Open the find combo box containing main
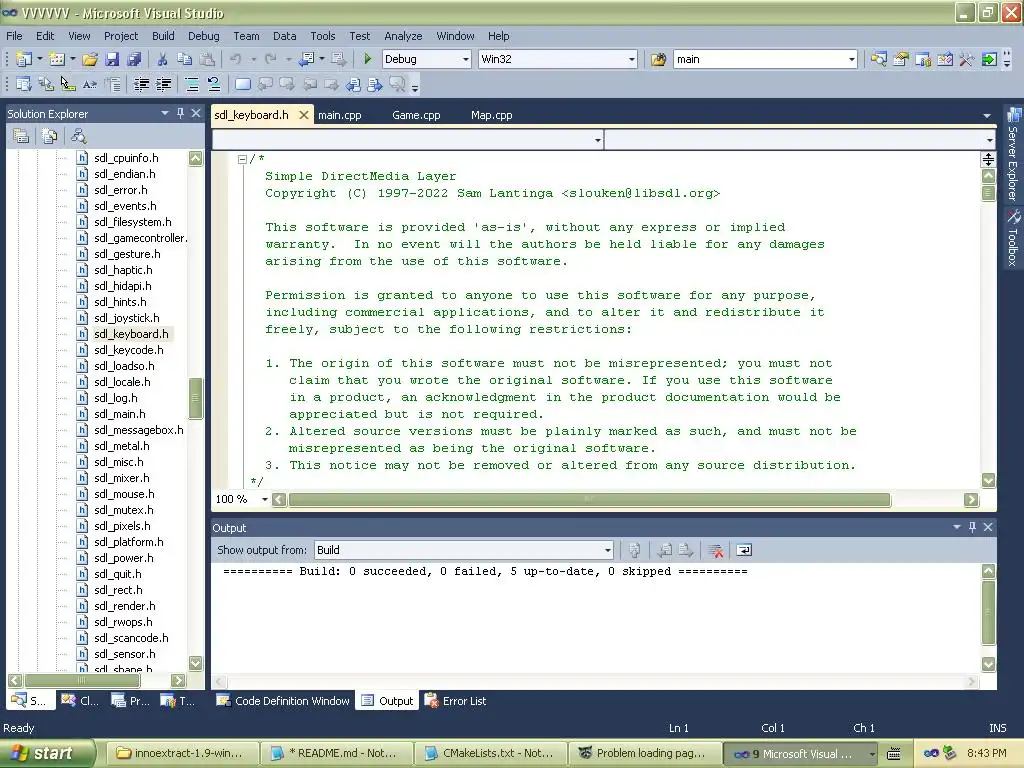 pos(765,59)
